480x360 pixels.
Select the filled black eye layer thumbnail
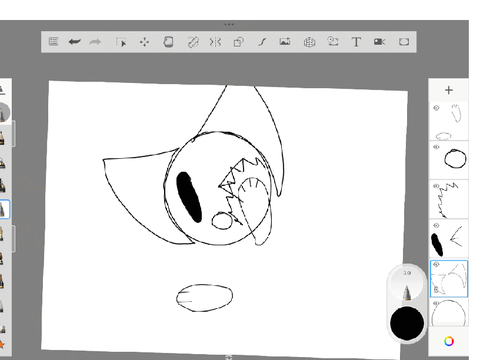pos(449,238)
